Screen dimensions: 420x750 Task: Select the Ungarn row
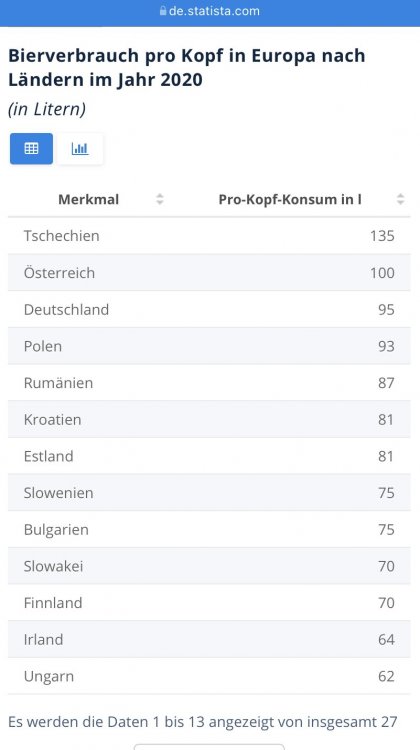(x=209, y=676)
